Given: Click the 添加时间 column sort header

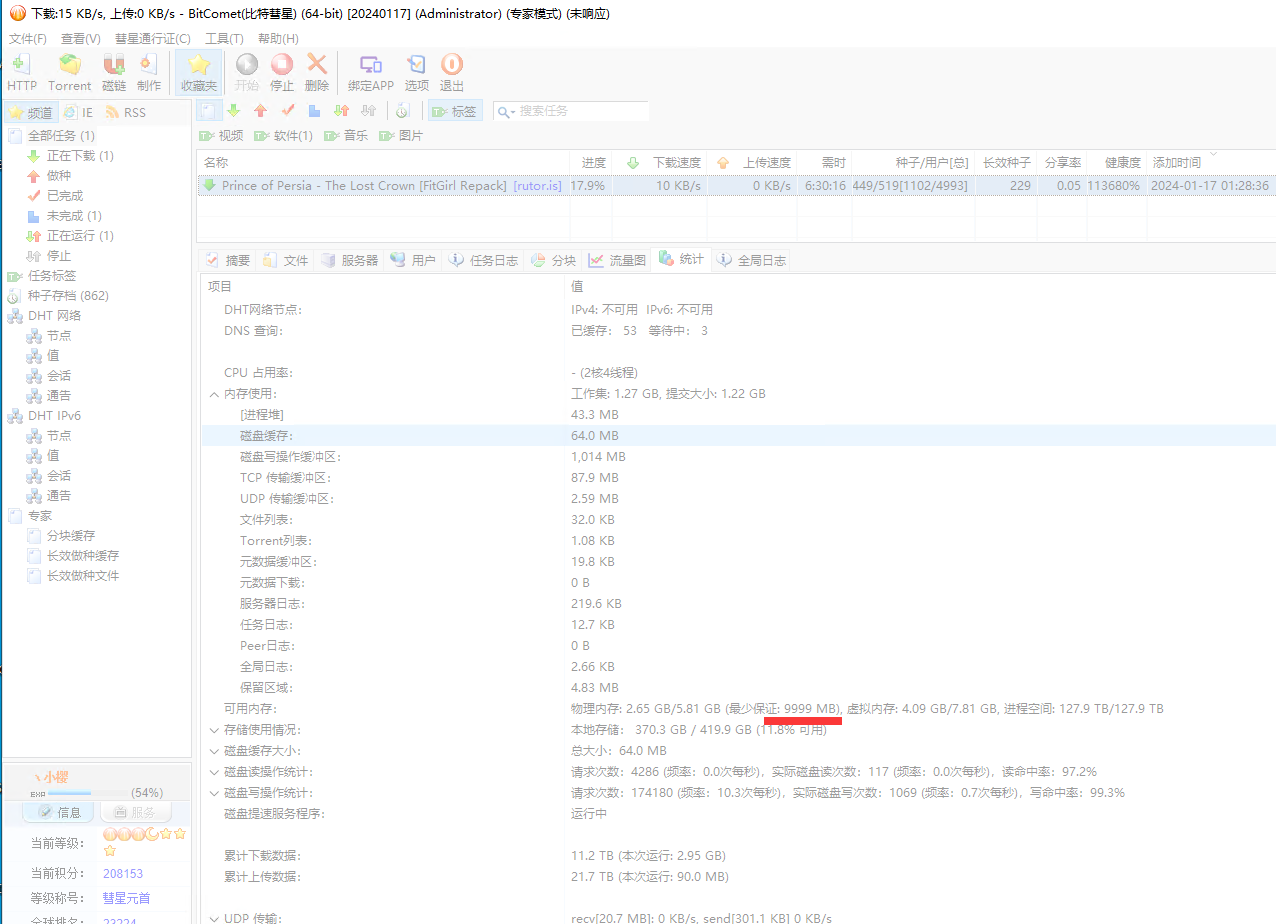Looking at the screenshot, I should 1177,162.
